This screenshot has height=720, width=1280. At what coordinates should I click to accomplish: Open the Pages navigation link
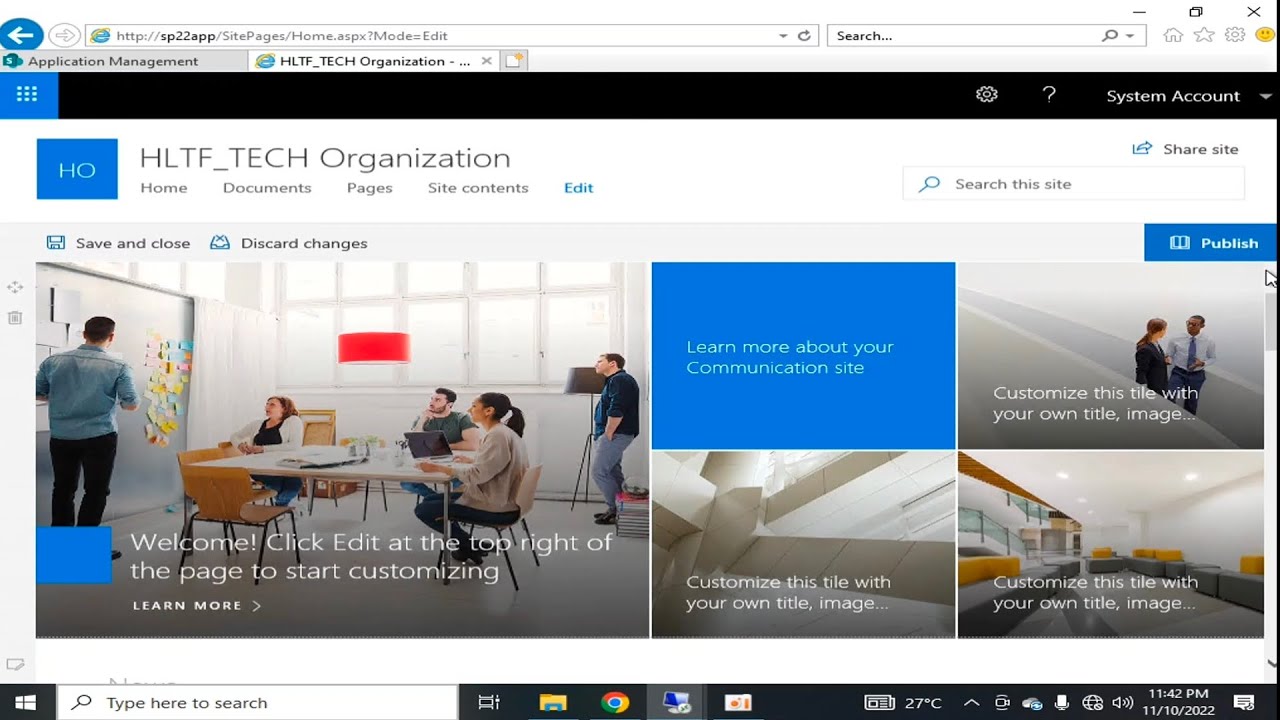point(370,188)
